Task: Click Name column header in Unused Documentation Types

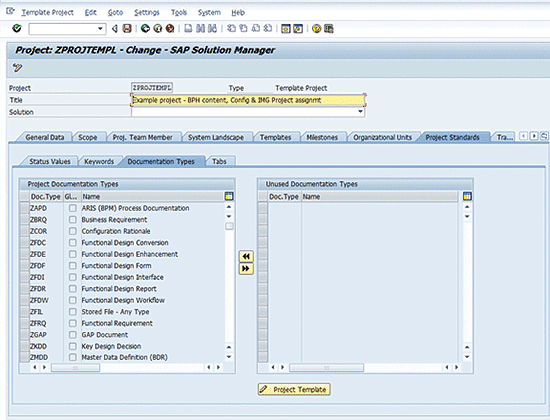Action: click(x=380, y=196)
